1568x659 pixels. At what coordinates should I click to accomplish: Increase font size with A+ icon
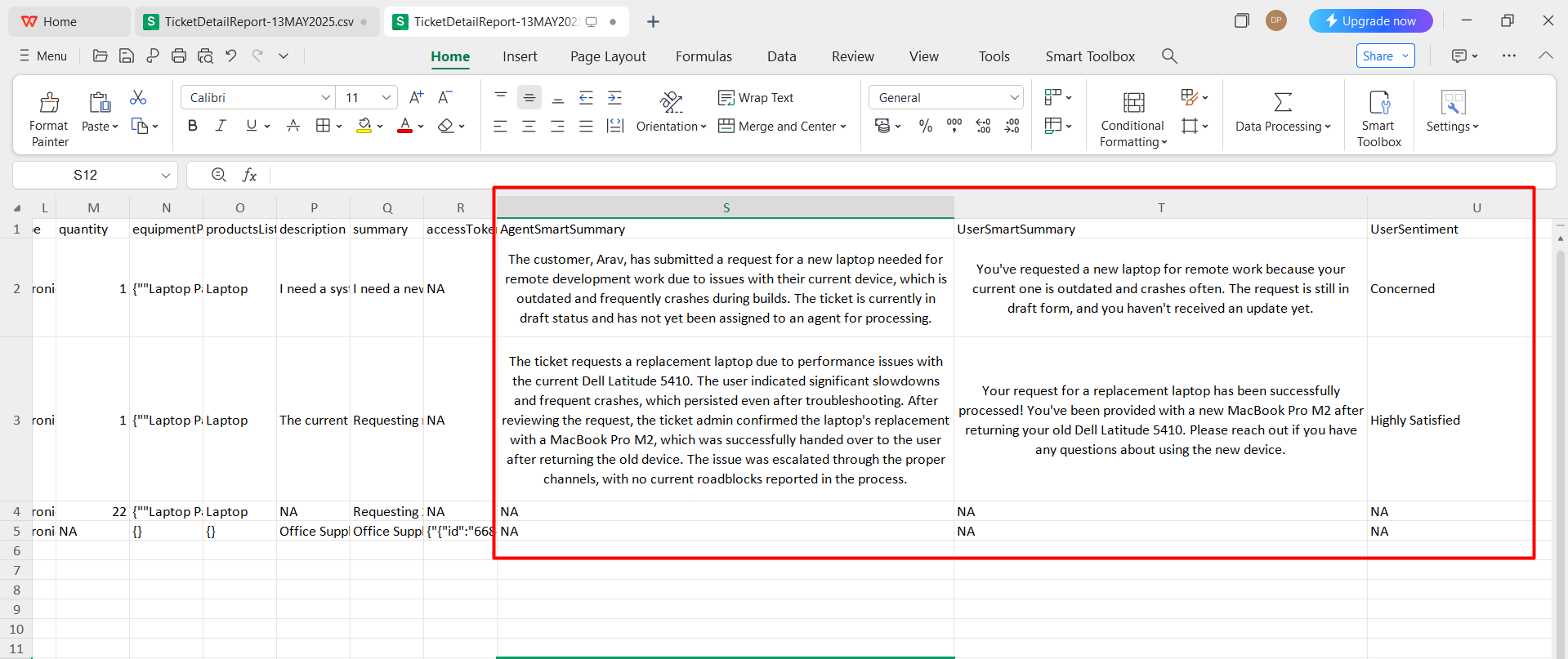click(416, 97)
